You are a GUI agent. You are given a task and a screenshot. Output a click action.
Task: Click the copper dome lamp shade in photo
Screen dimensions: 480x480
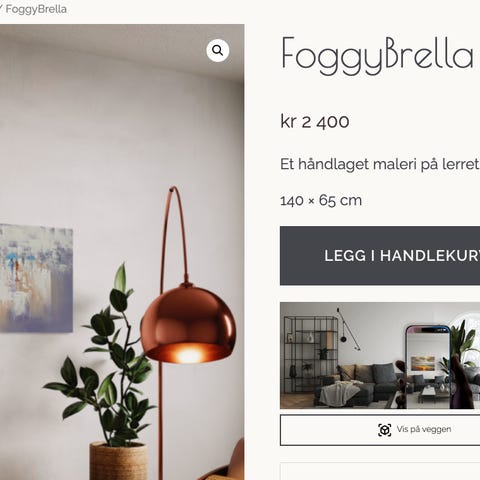click(x=188, y=323)
